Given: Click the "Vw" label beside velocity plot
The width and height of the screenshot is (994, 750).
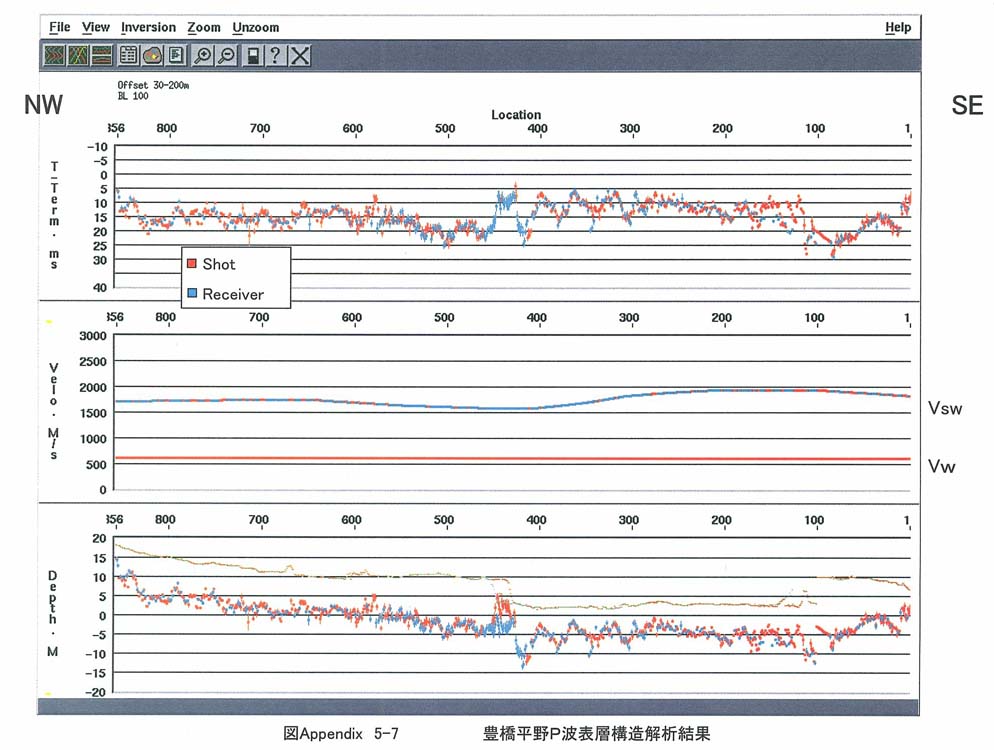Looking at the screenshot, I should 941,467.
